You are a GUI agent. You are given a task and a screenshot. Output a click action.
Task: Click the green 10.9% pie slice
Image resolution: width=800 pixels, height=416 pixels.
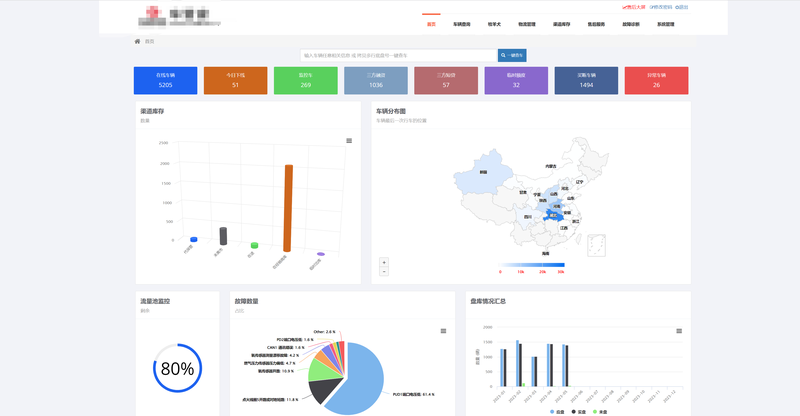tap(322, 371)
